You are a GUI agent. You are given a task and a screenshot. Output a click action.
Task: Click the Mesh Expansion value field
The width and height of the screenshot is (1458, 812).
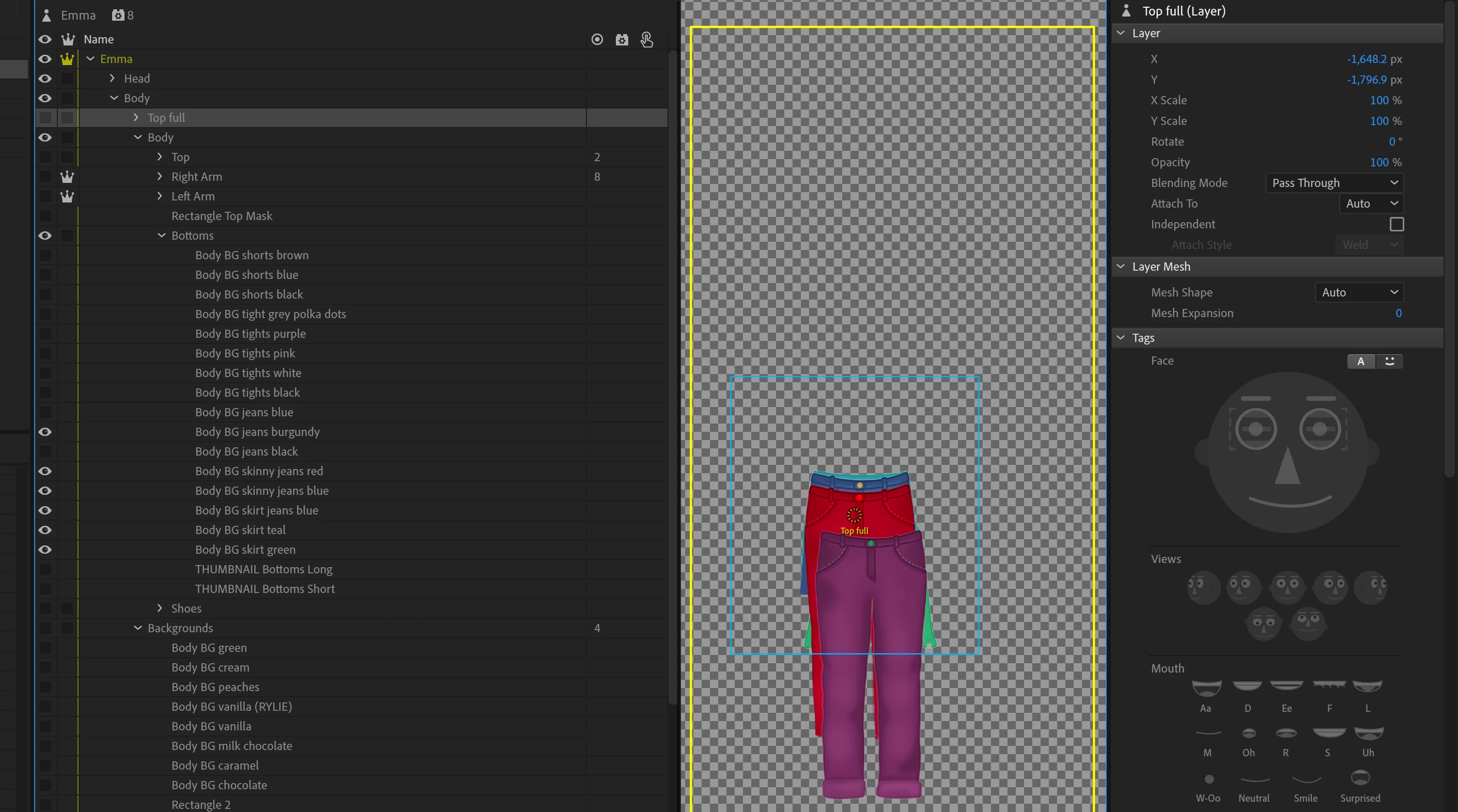[x=1398, y=314]
